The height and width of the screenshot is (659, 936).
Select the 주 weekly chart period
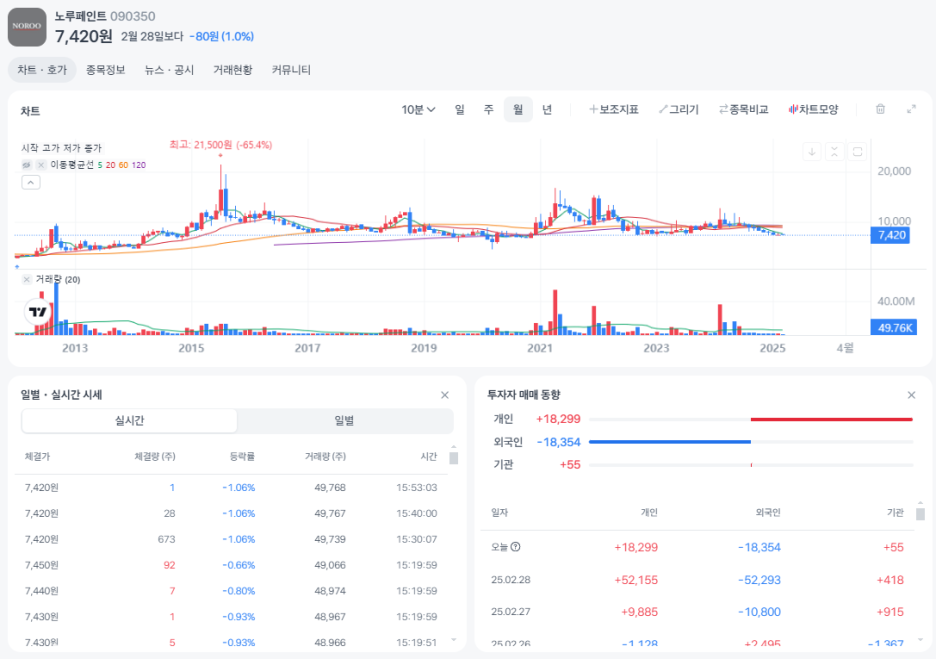pyautogui.click(x=489, y=110)
